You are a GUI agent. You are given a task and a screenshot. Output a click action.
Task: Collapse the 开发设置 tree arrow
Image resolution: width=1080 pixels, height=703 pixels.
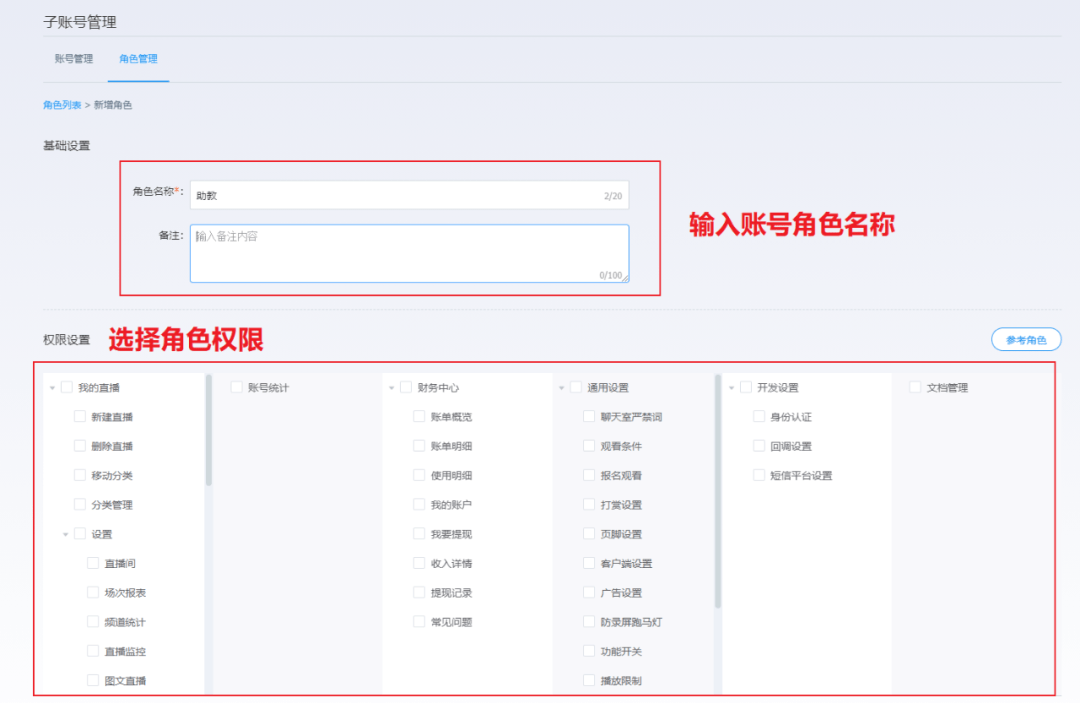coord(732,388)
